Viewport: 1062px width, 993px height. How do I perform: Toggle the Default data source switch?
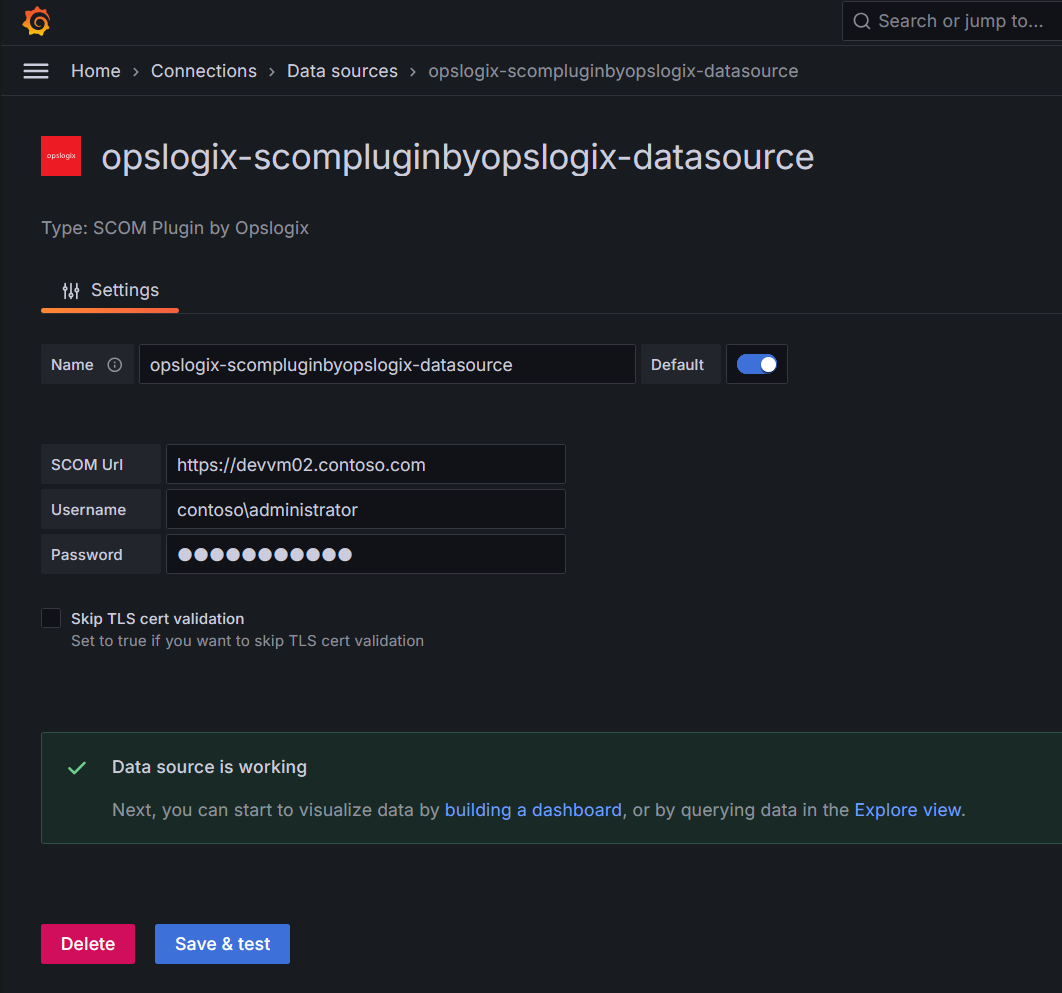(x=757, y=365)
